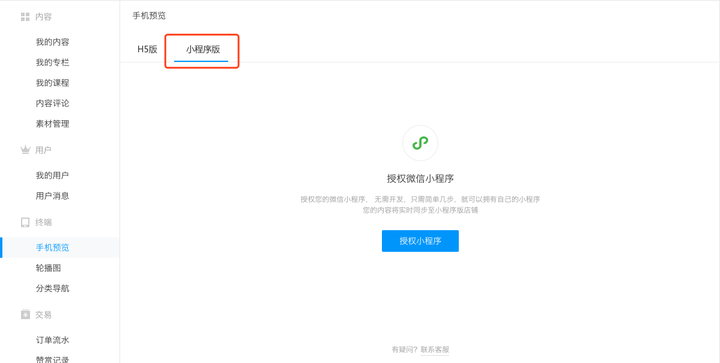The width and height of the screenshot is (720, 363).
Task: Switch to the H5版 tab
Action: pyautogui.click(x=147, y=49)
